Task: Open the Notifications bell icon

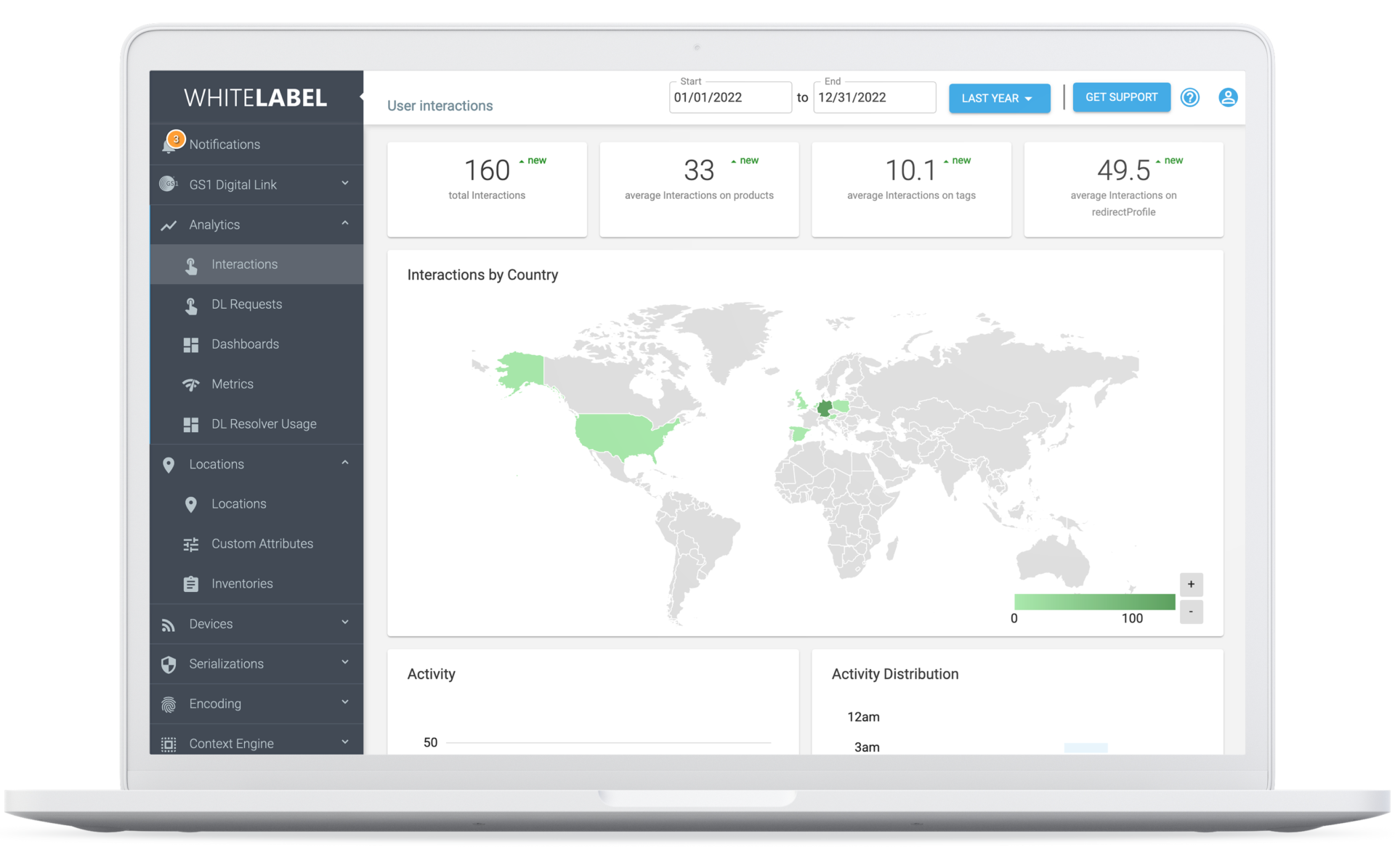Action: click(169, 145)
